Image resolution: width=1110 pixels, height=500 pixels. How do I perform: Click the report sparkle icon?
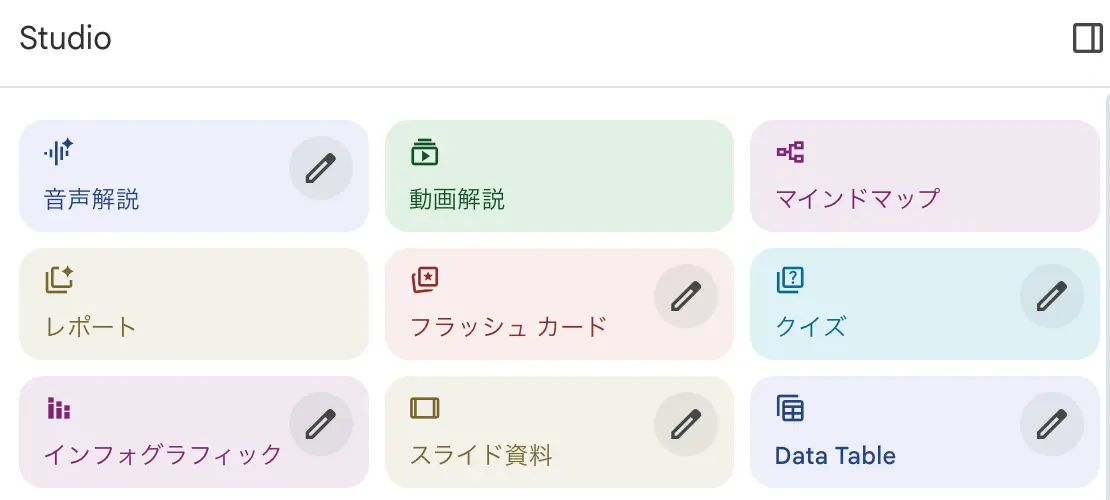[59, 280]
